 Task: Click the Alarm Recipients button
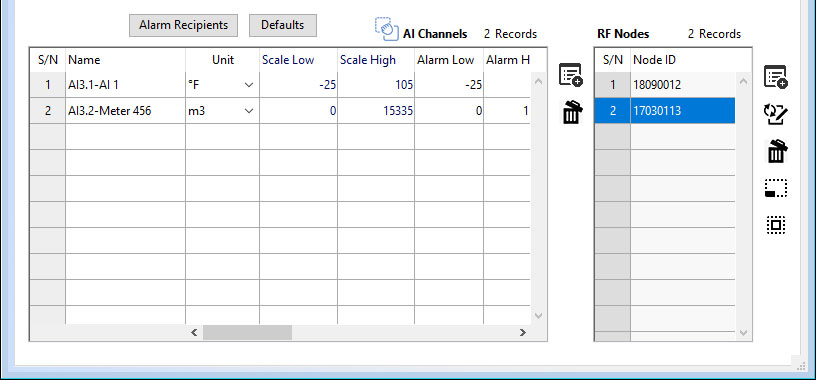tap(183, 26)
